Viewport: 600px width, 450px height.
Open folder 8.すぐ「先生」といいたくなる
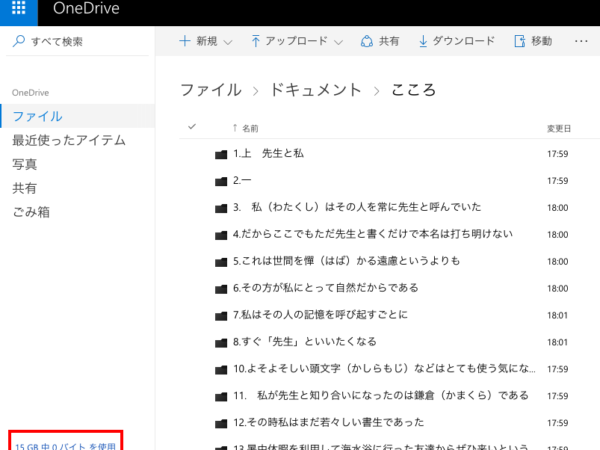(305, 342)
